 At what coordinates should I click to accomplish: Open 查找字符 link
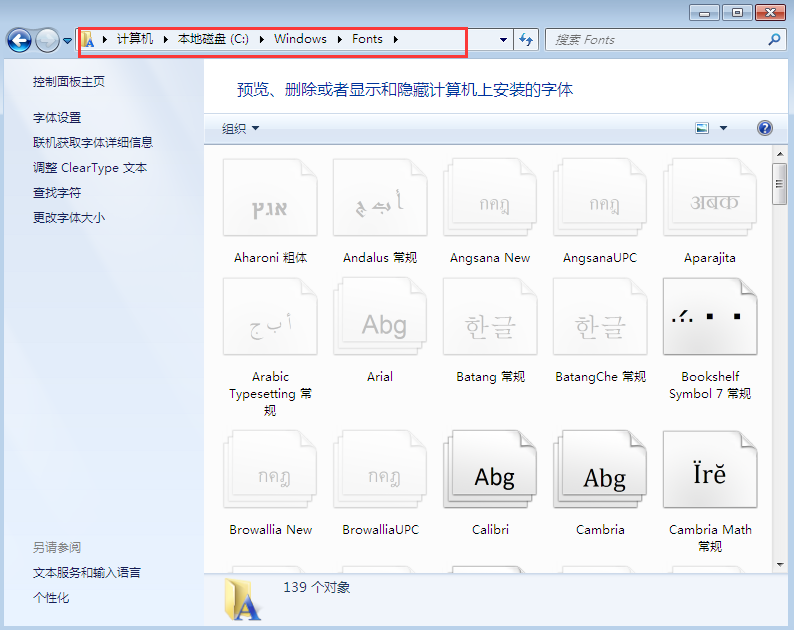[57, 192]
